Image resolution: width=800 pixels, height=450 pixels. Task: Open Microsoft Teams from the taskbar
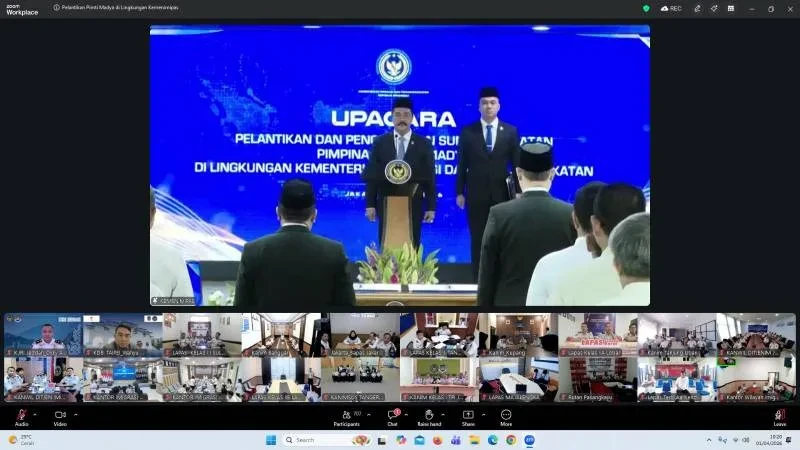pos(456,440)
